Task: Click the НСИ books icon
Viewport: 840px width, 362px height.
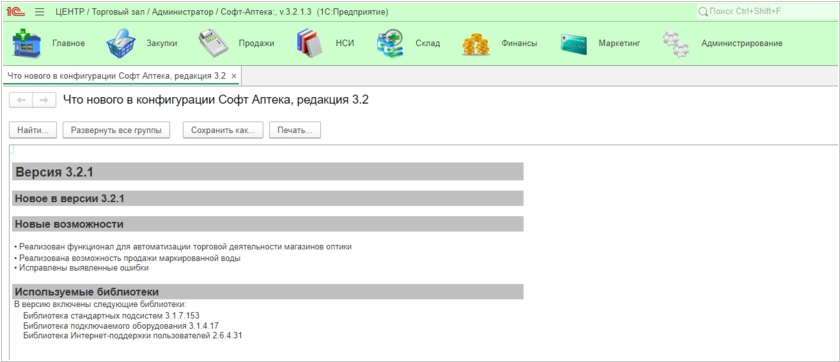Action: pos(309,43)
